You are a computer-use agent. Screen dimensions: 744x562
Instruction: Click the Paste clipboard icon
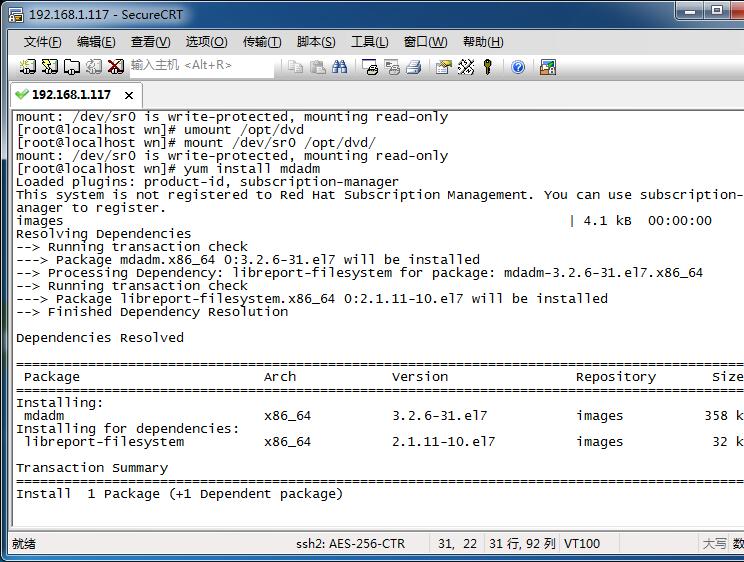tap(317, 67)
